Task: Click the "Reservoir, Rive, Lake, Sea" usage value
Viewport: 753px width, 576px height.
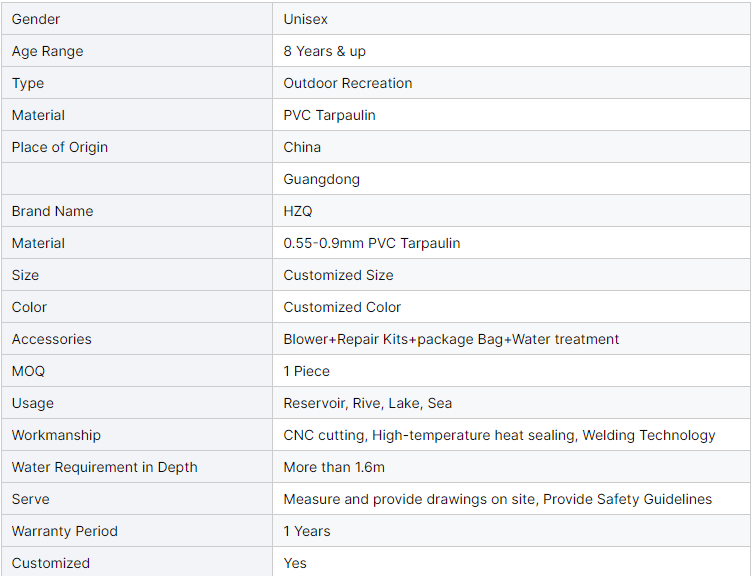Action: coord(367,403)
